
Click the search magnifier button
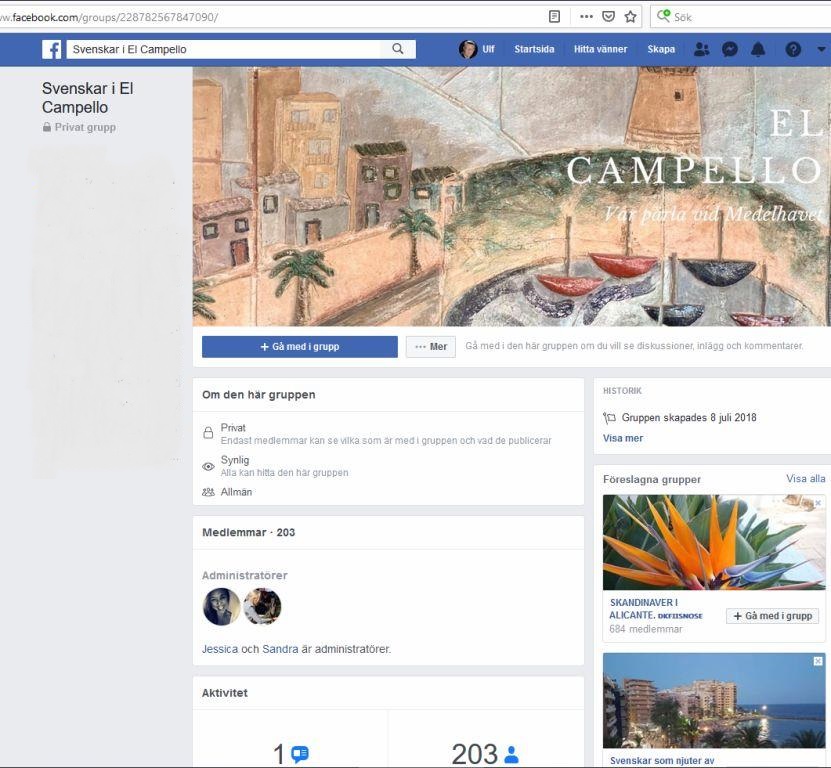397,49
